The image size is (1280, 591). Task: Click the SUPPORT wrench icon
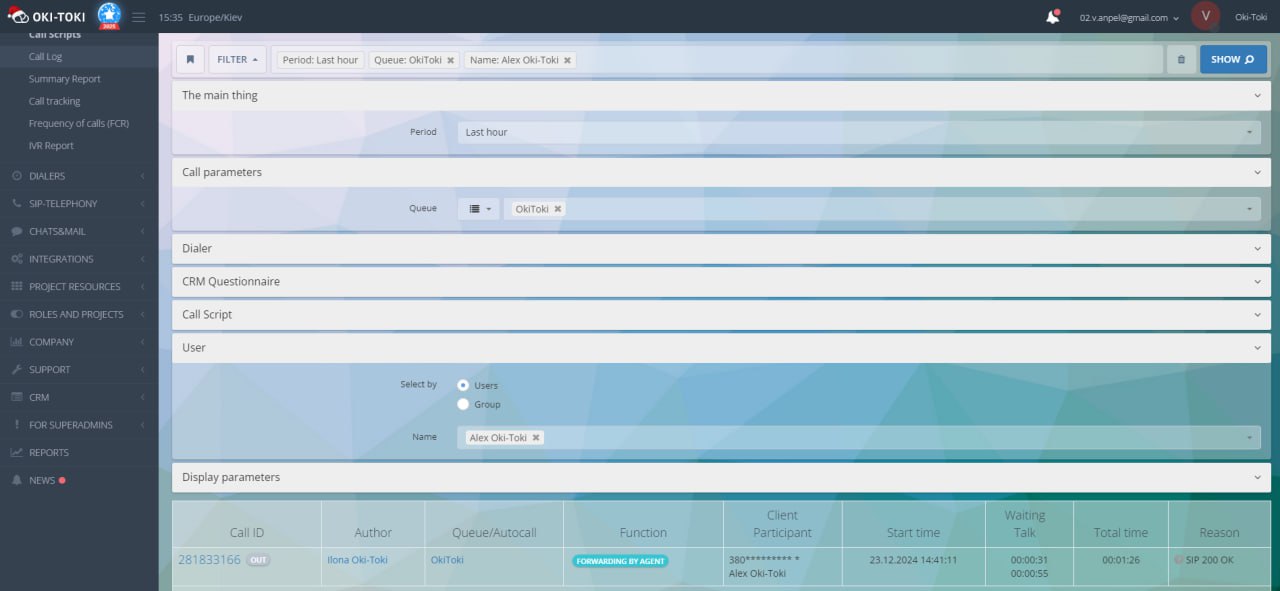[17, 370]
